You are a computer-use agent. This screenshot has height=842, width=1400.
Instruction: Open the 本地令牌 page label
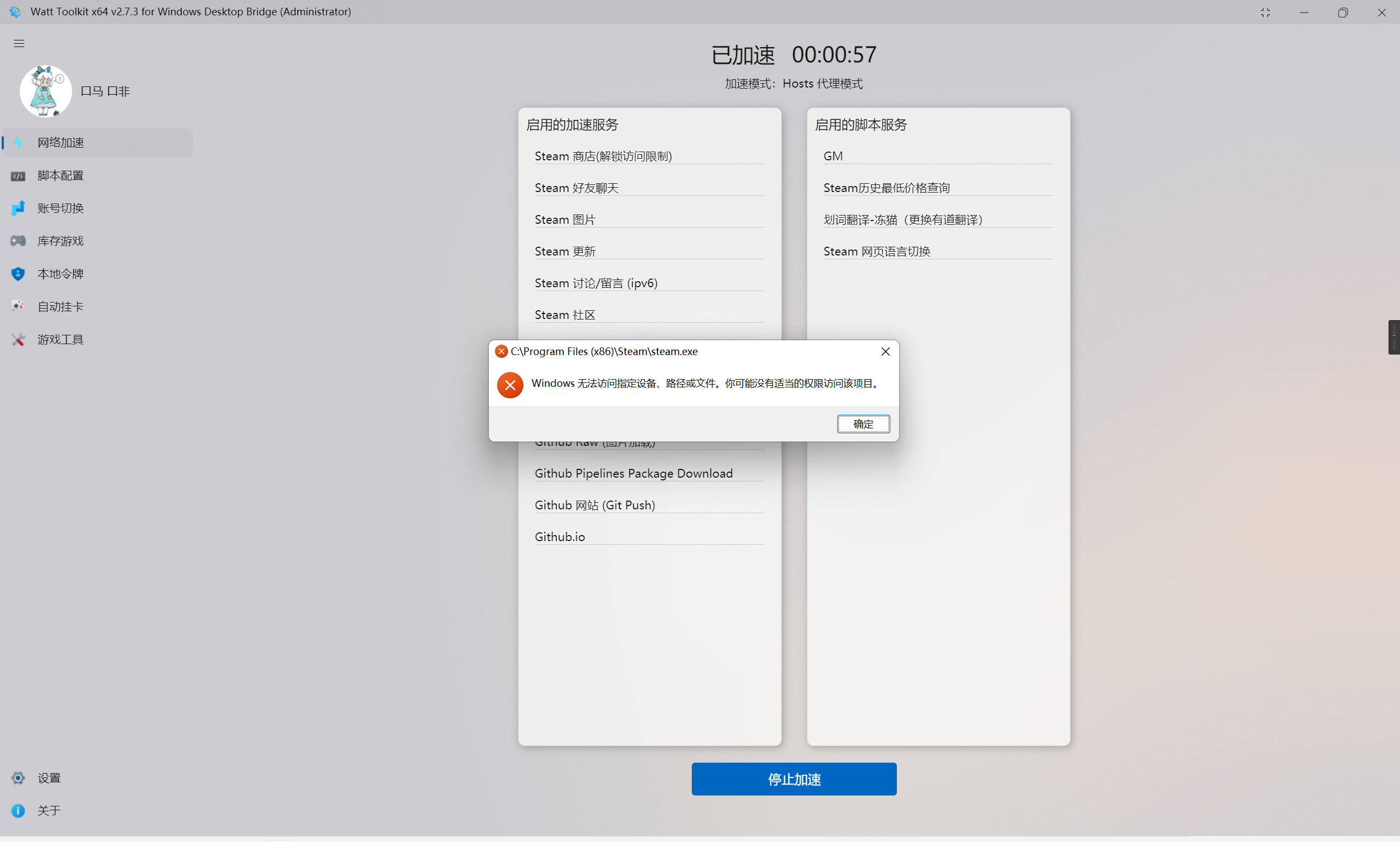pos(61,274)
